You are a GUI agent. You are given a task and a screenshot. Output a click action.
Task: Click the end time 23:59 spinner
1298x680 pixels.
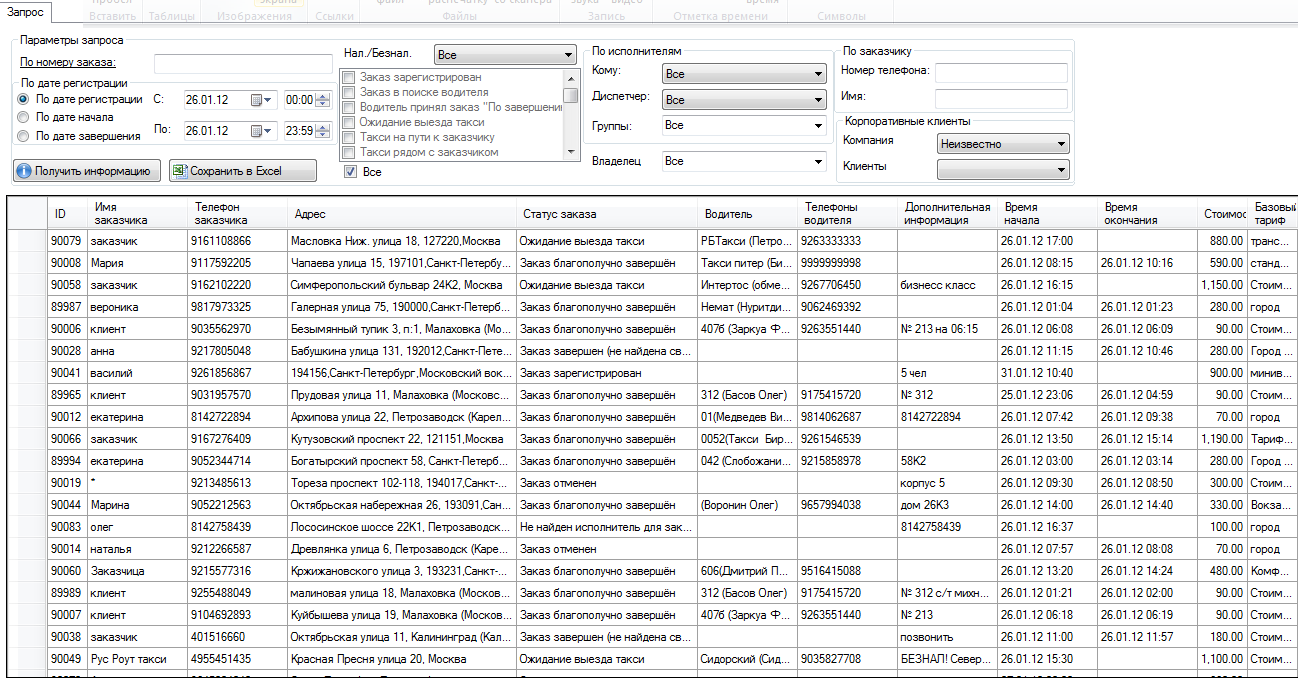322,130
